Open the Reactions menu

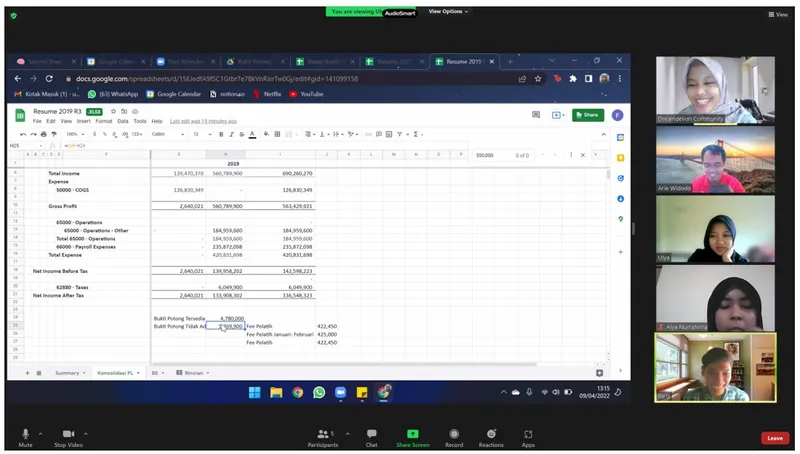pyautogui.click(x=491, y=435)
